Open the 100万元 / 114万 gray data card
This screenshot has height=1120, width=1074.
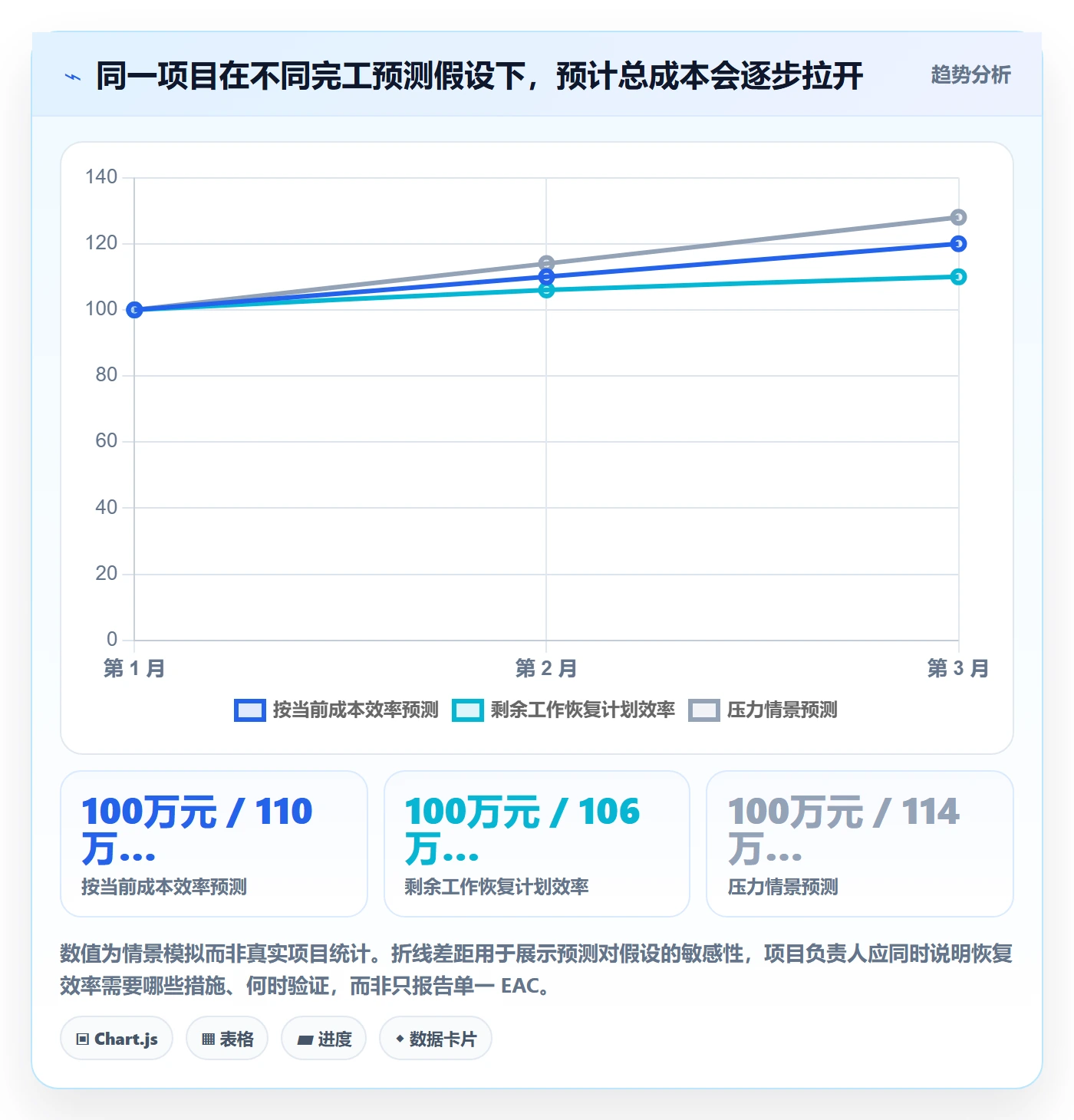[860, 844]
